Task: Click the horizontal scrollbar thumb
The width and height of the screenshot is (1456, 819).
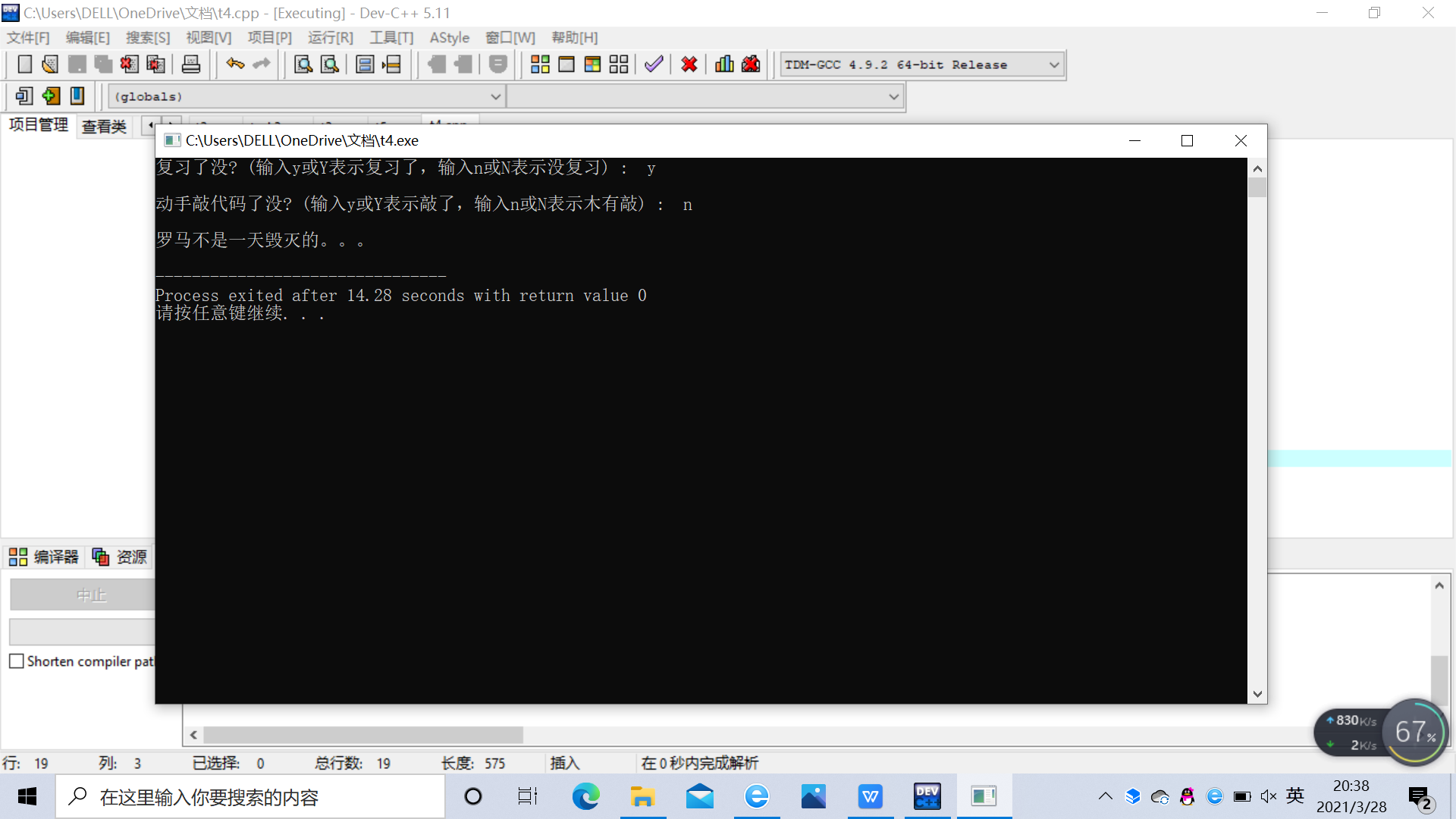Action: (362, 735)
